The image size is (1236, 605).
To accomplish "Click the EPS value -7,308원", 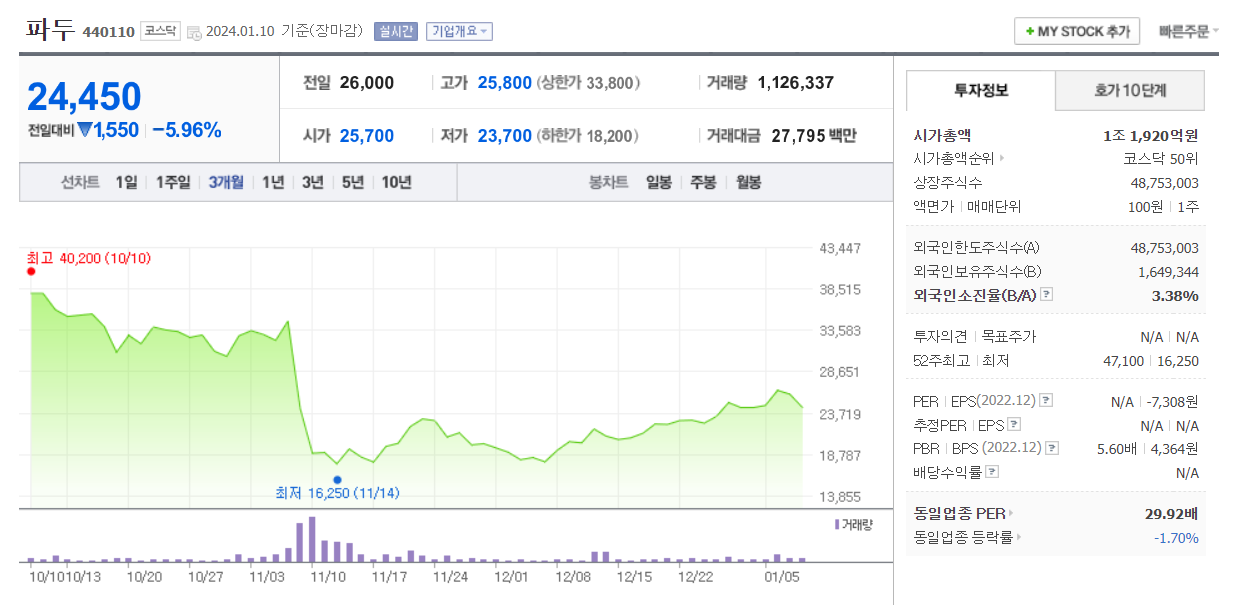I will coord(1171,401).
